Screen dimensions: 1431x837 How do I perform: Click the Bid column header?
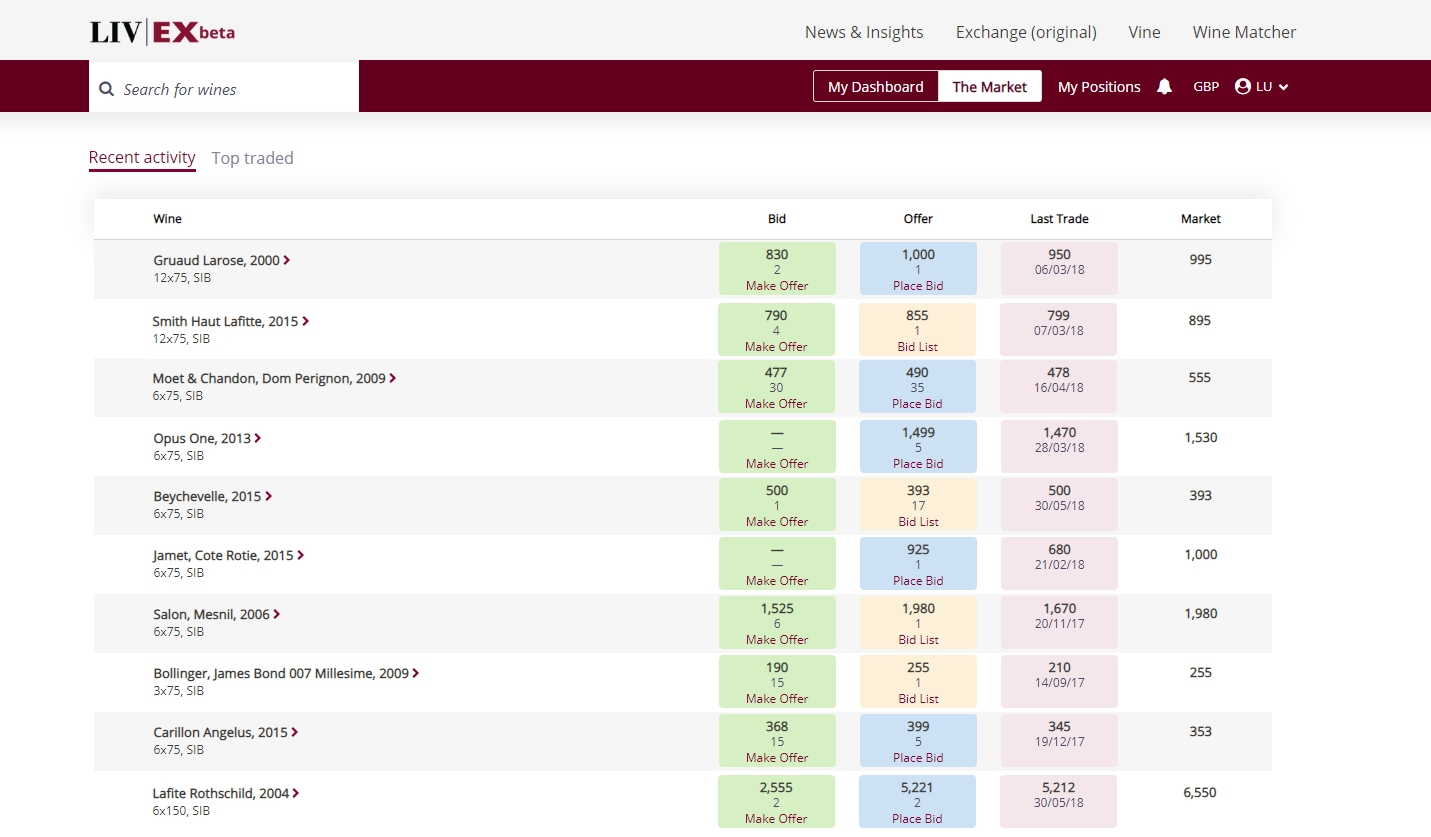point(777,219)
